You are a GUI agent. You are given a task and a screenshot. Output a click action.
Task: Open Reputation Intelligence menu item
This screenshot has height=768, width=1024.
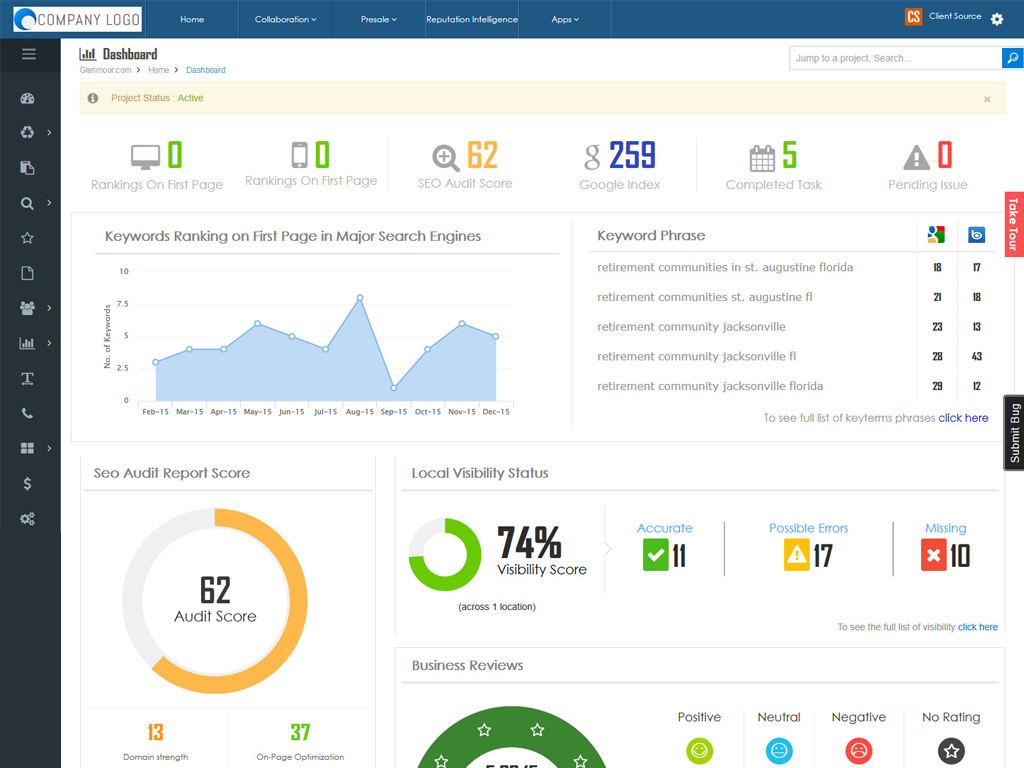coord(472,19)
